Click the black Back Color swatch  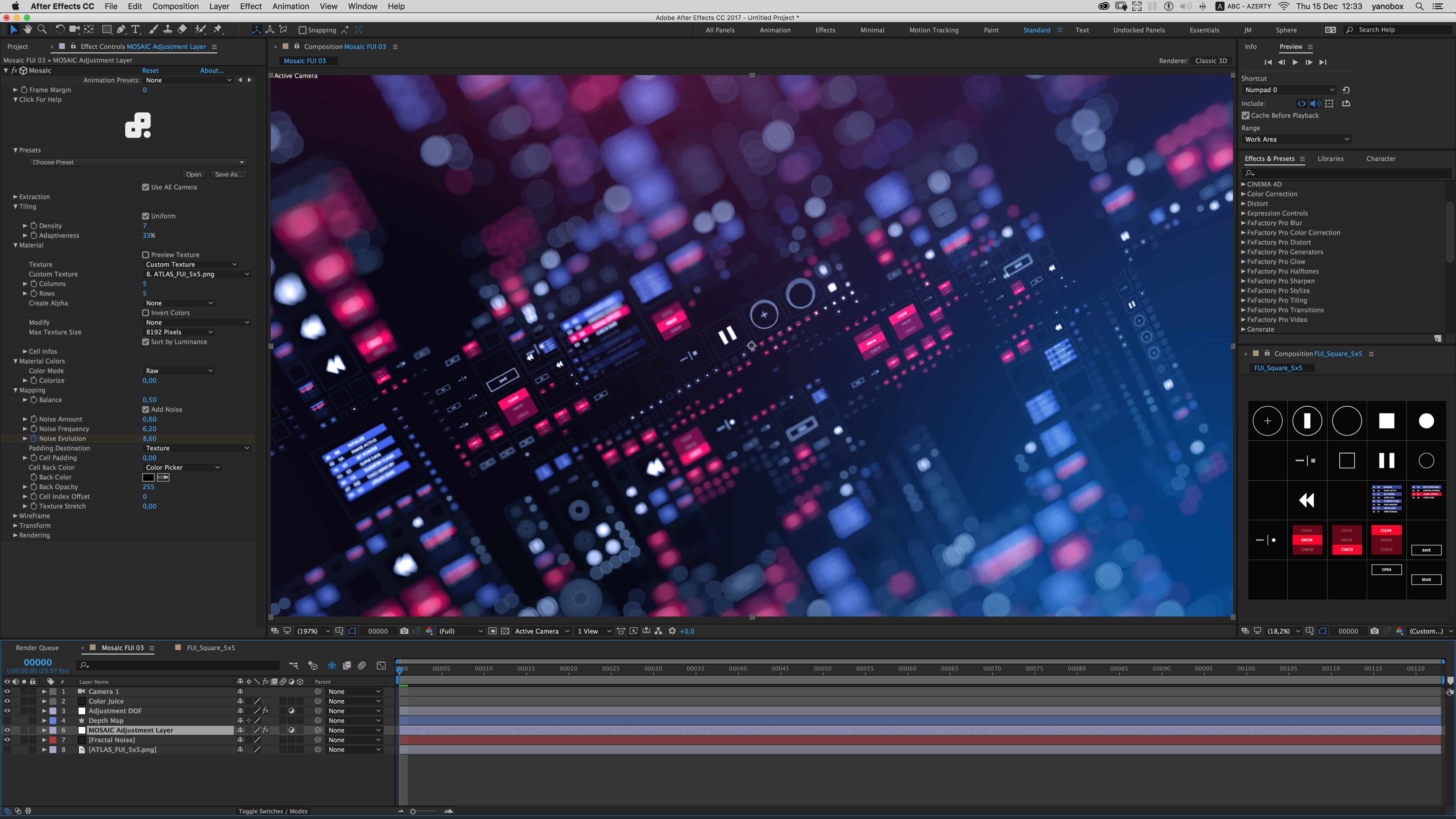pos(148,478)
